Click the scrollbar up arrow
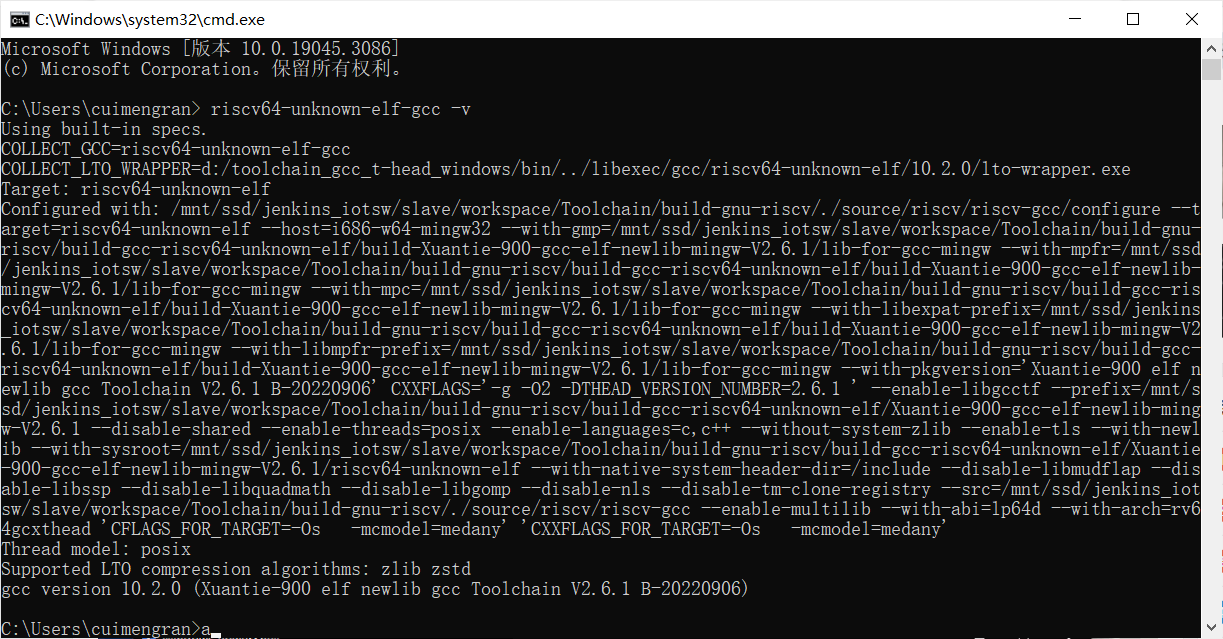This screenshot has height=639, width=1223. pyautogui.click(x=1212, y=47)
